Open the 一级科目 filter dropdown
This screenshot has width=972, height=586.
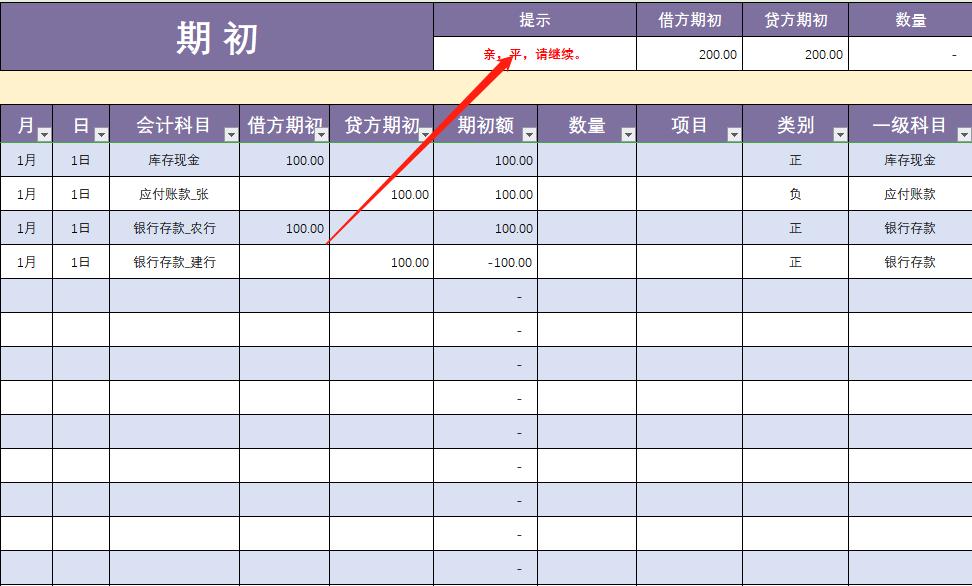coord(963,133)
